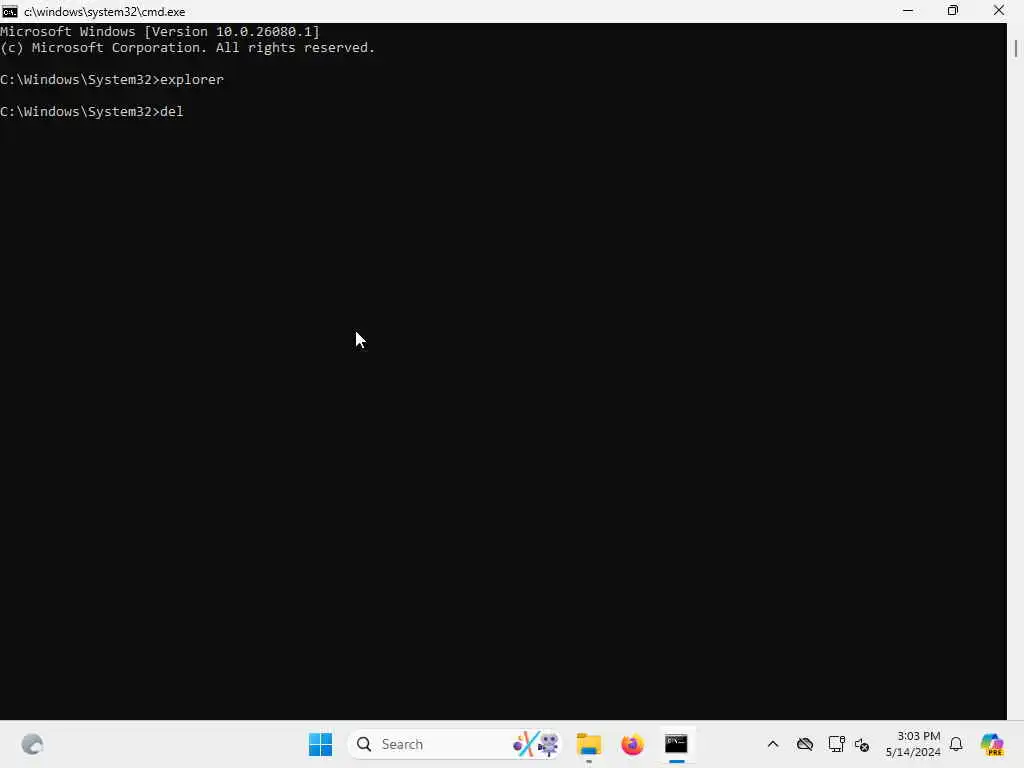Click the "Microsoft Windows [Version 10.0.26080.1]" line
Screen dimensions: 1024x768
160,31
